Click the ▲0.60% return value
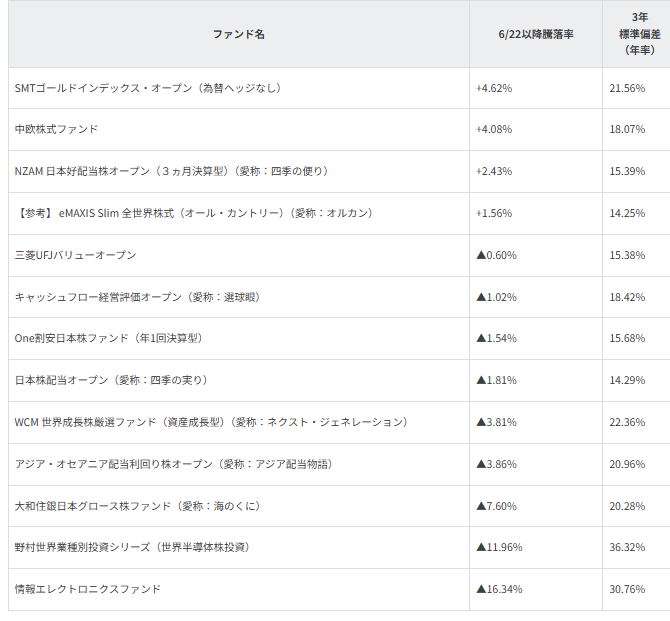The image size is (670, 621). click(x=497, y=255)
